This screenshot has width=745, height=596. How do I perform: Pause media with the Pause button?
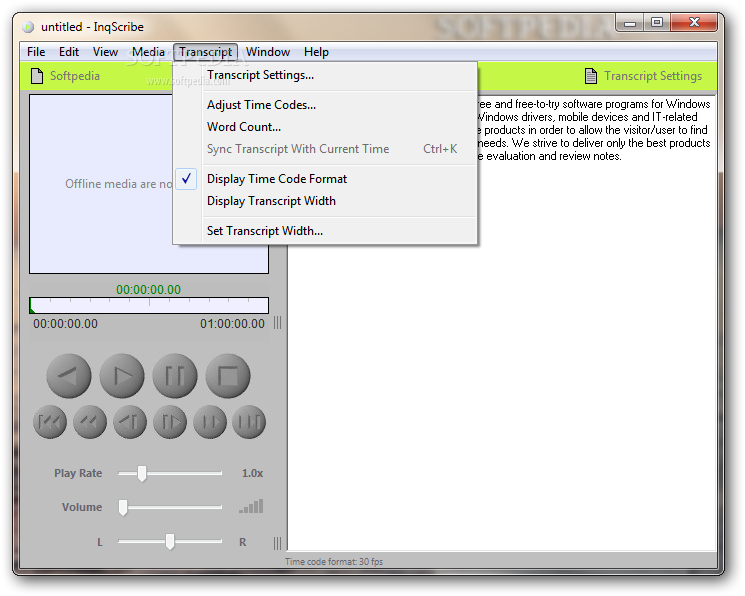175,376
